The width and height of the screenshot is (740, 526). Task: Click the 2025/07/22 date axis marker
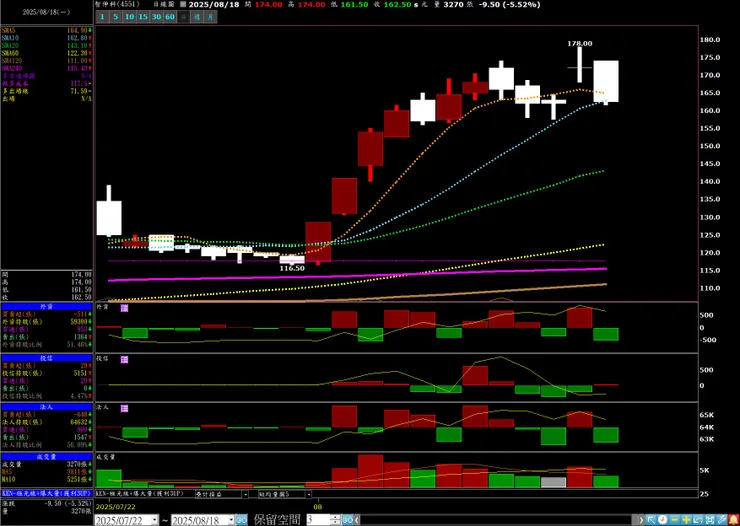(x=115, y=506)
